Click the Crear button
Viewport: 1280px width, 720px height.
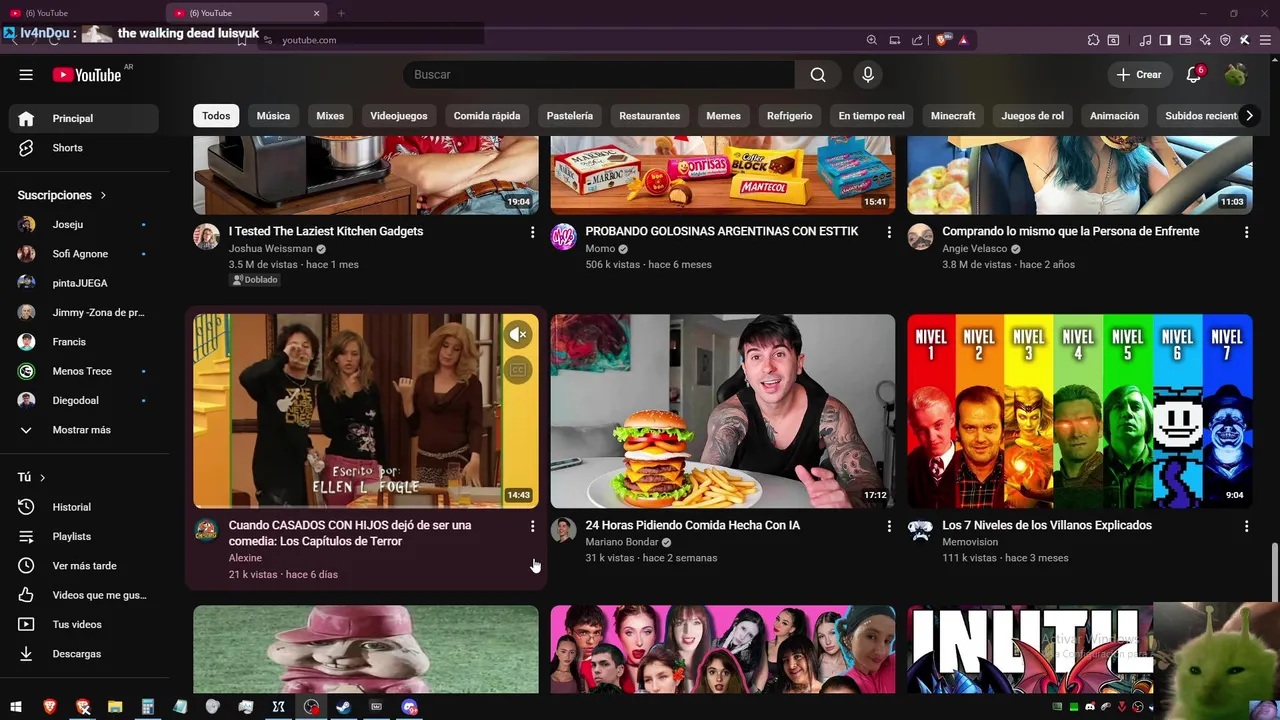1139,75
